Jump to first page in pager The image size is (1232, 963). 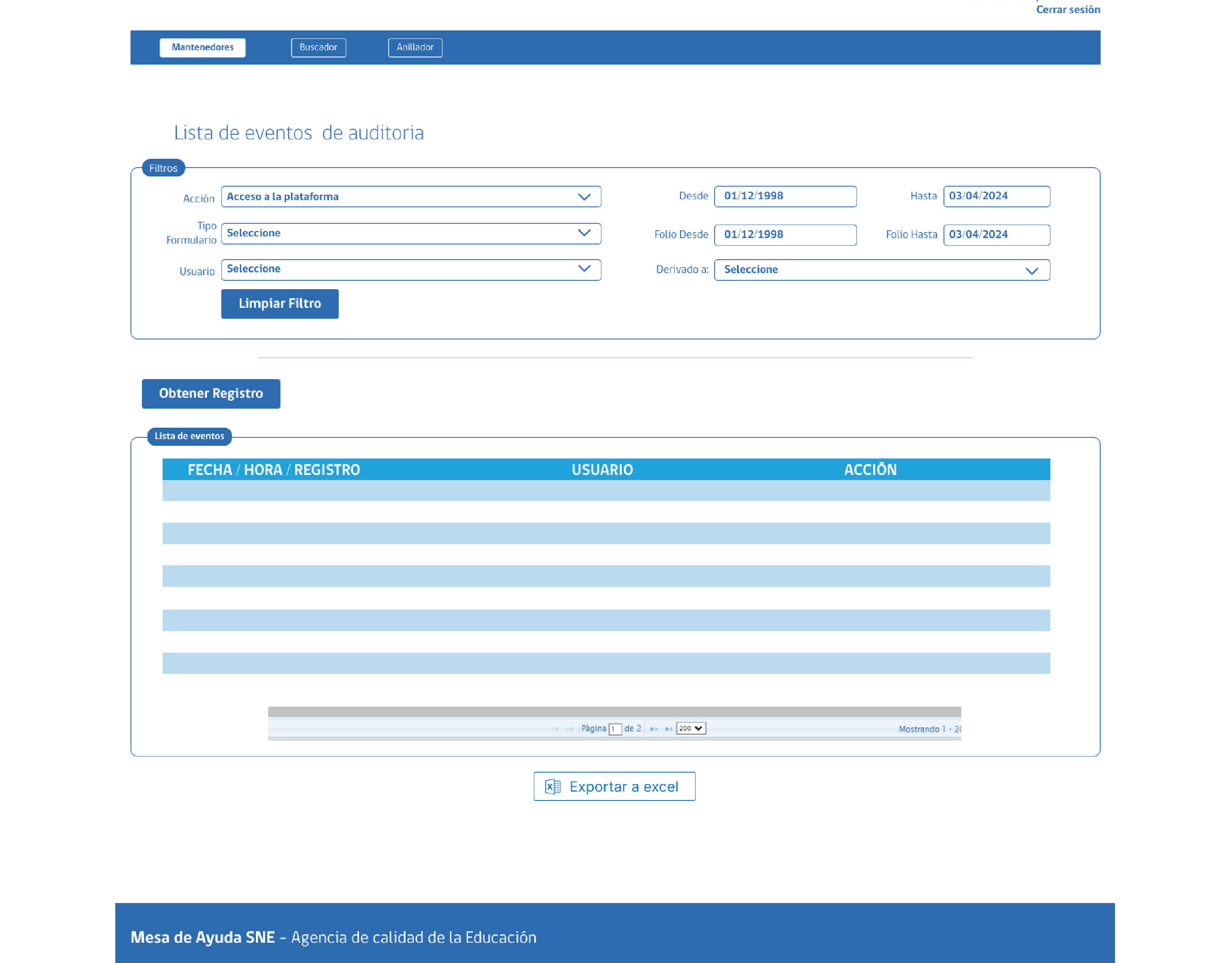555,729
